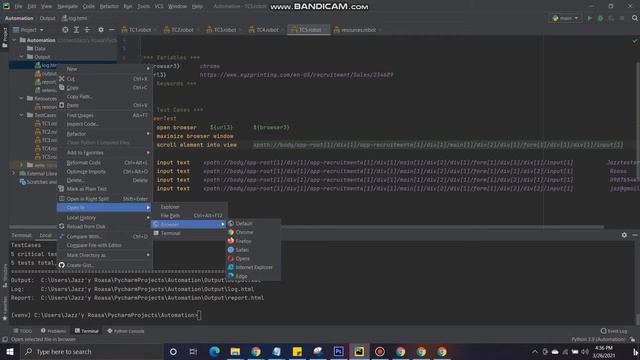The height and width of the screenshot is (360, 640).
Task: Open the TODO tool window tab
Action: (x=22, y=331)
